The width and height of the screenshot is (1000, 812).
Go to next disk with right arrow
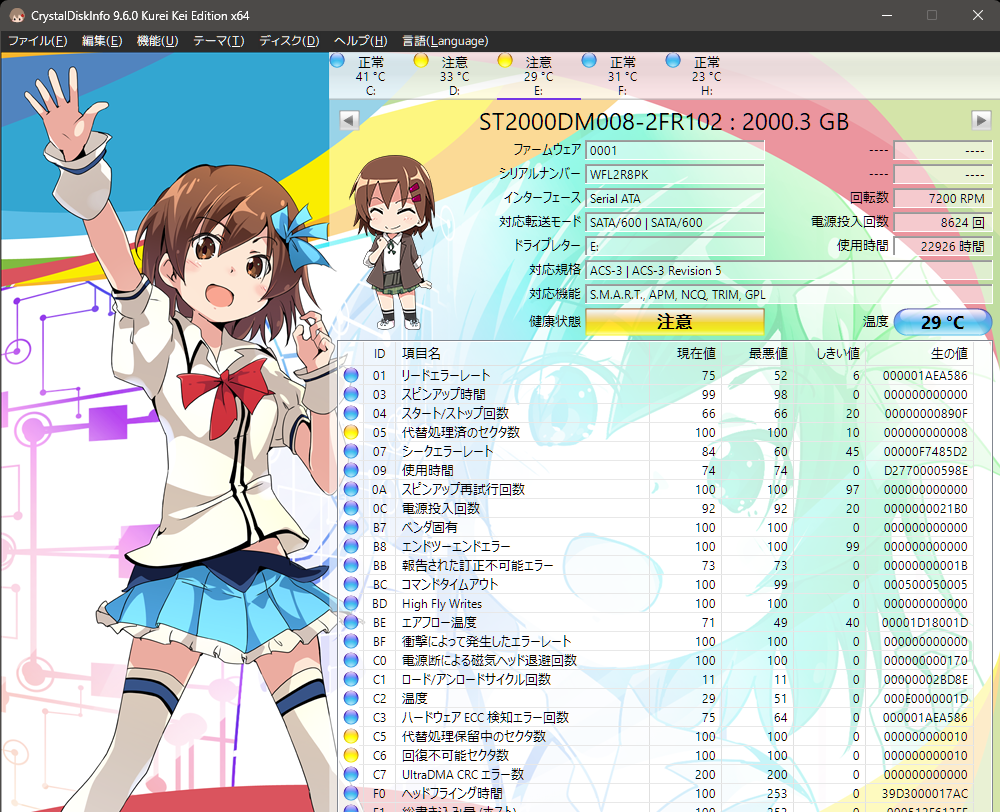pos(981,120)
